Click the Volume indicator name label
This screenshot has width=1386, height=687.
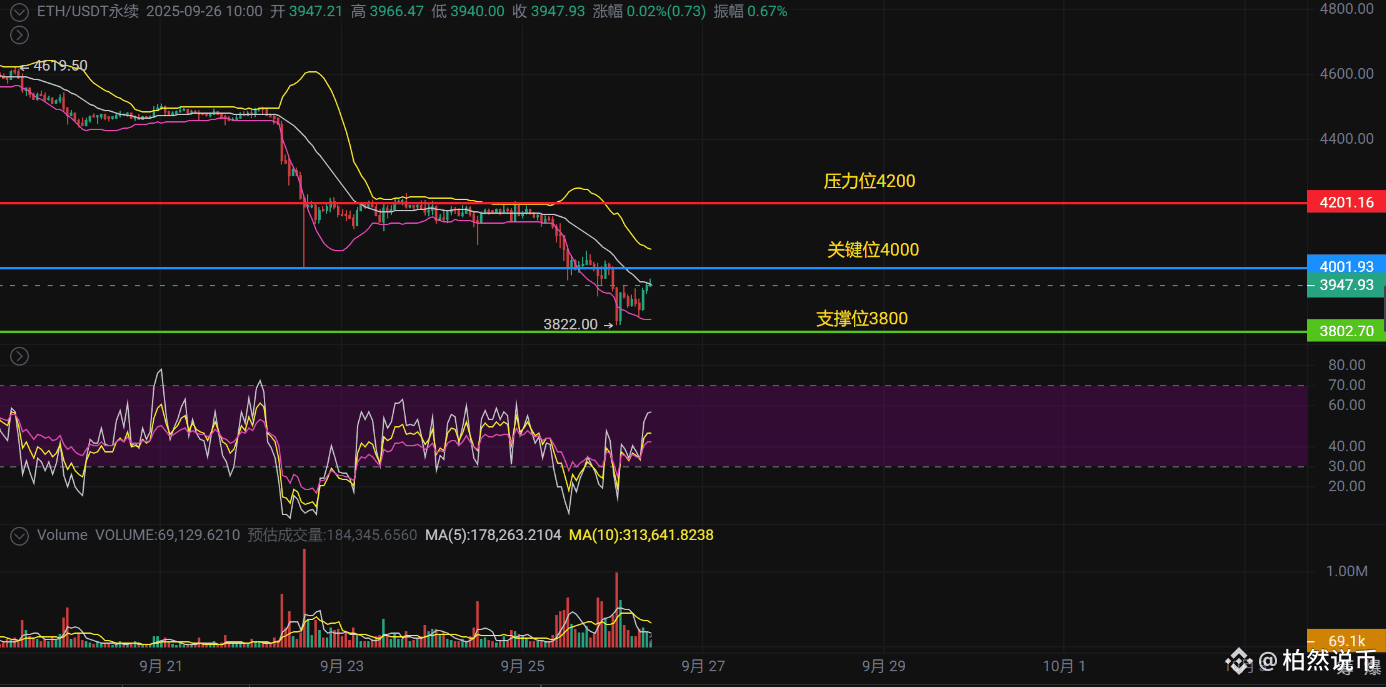[x=62, y=535]
